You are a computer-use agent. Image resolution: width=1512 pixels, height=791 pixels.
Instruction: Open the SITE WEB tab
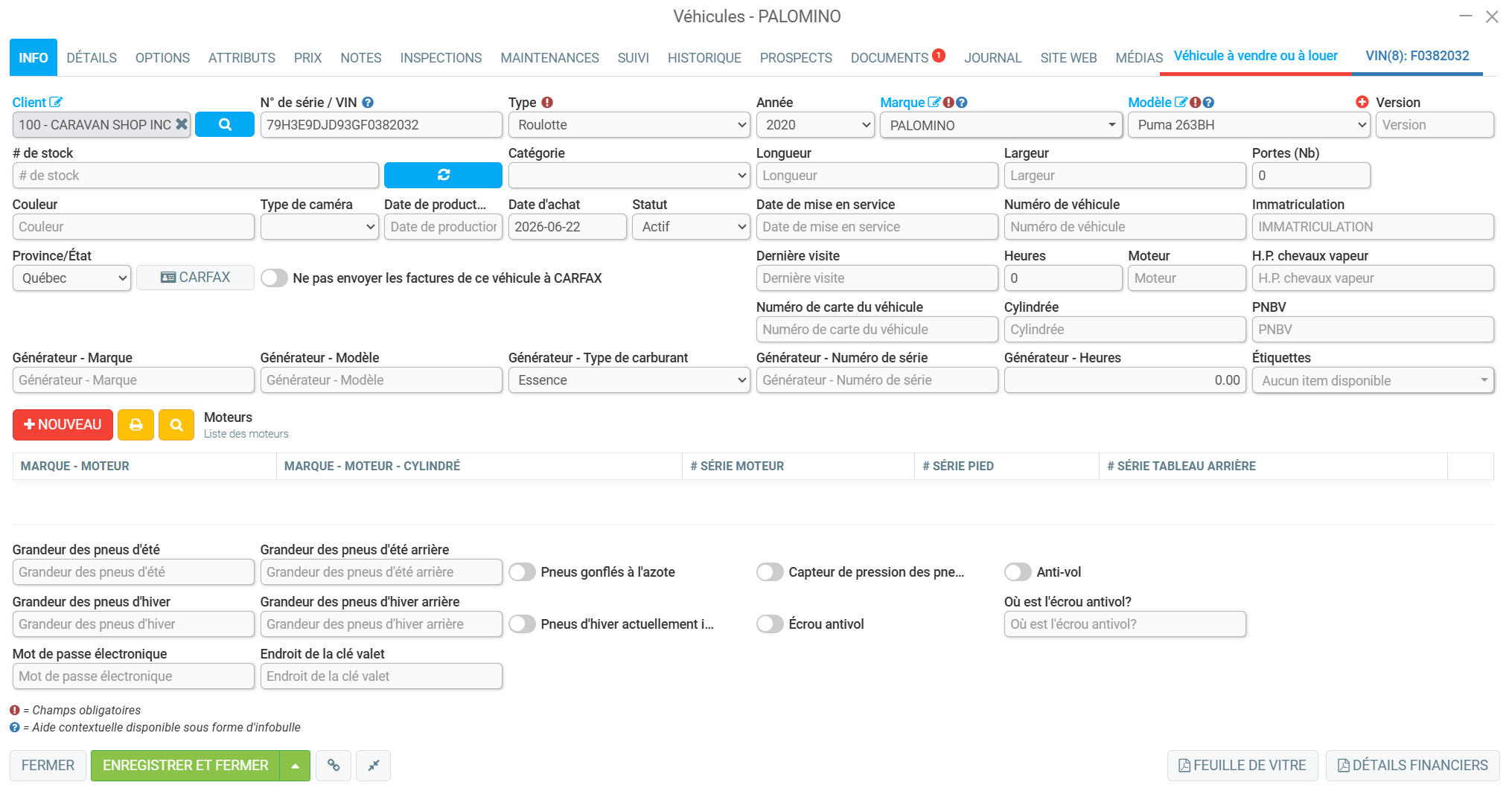pyautogui.click(x=1068, y=58)
